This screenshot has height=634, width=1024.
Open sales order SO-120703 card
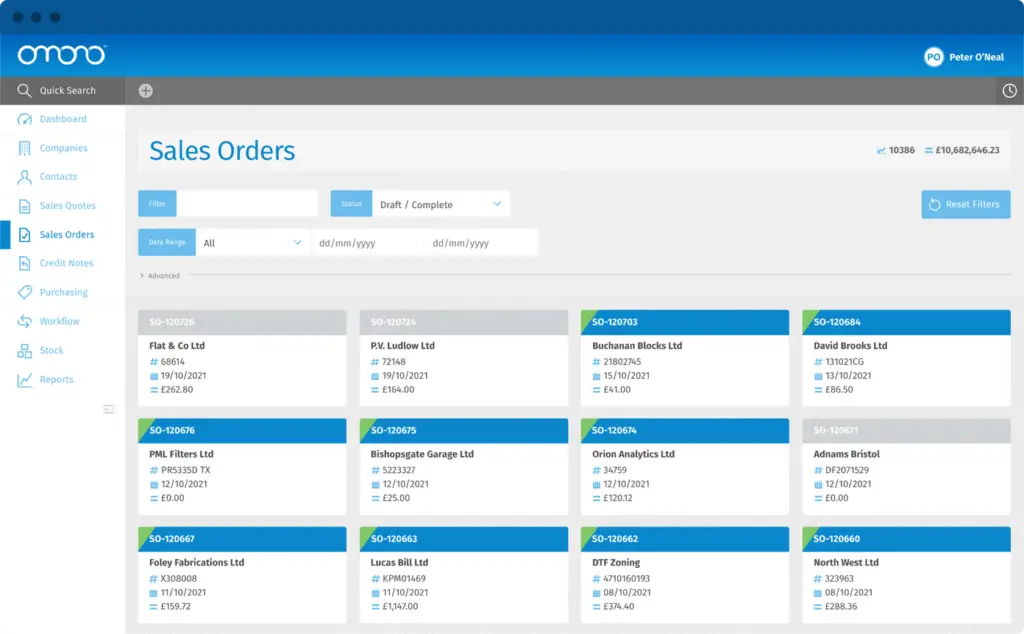684,357
